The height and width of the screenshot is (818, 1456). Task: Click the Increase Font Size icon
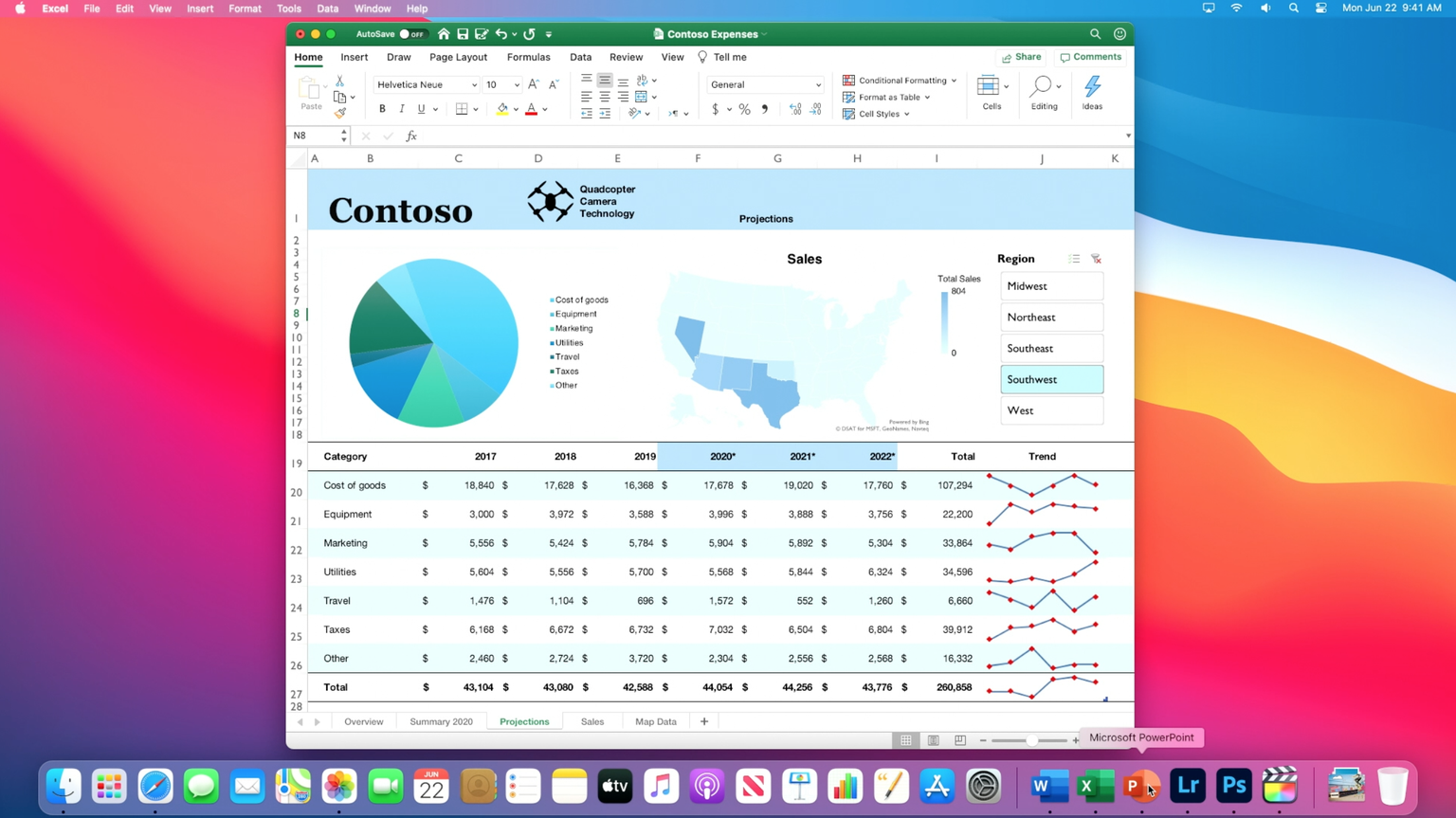tap(534, 84)
